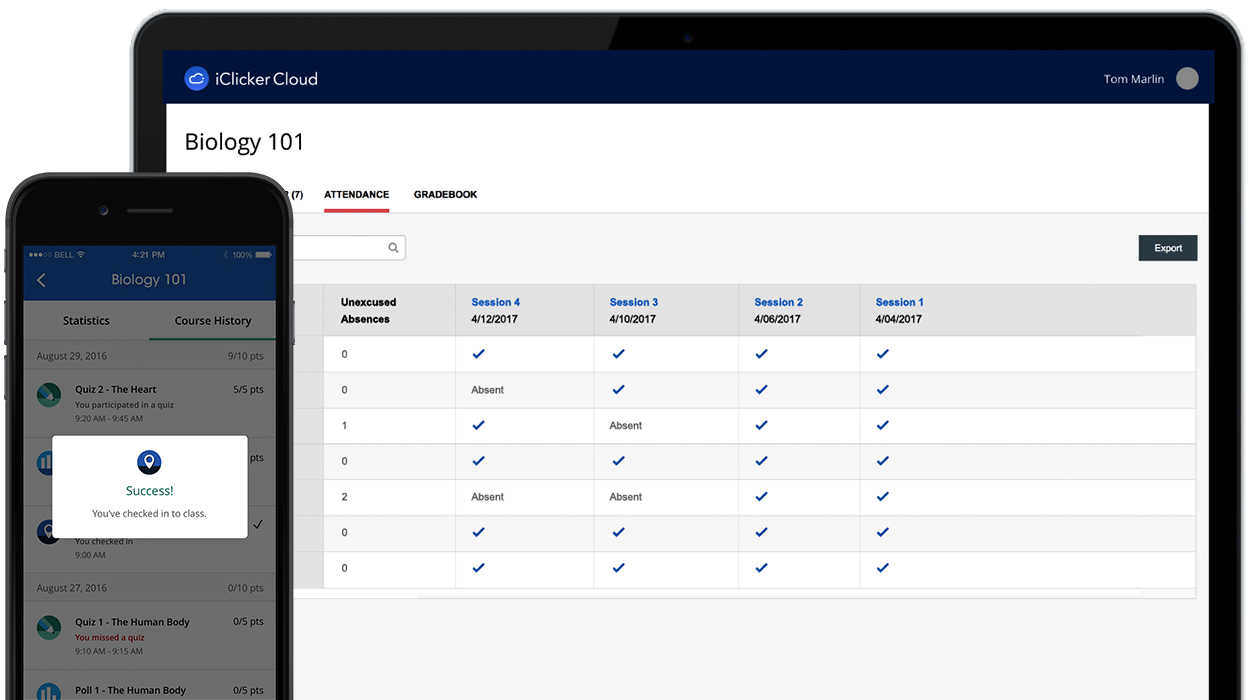Viewport: 1250px width, 700px height.
Task: Click the 4/10/2017 date under Session 3
Action: (x=633, y=320)
